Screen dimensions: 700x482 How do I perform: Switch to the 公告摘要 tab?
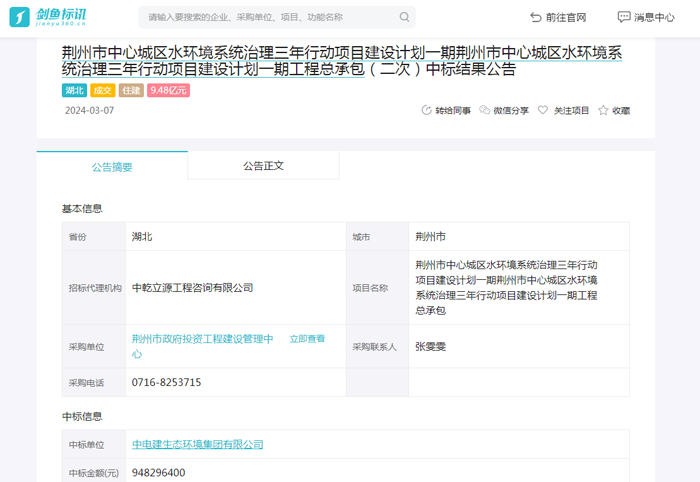112,166
